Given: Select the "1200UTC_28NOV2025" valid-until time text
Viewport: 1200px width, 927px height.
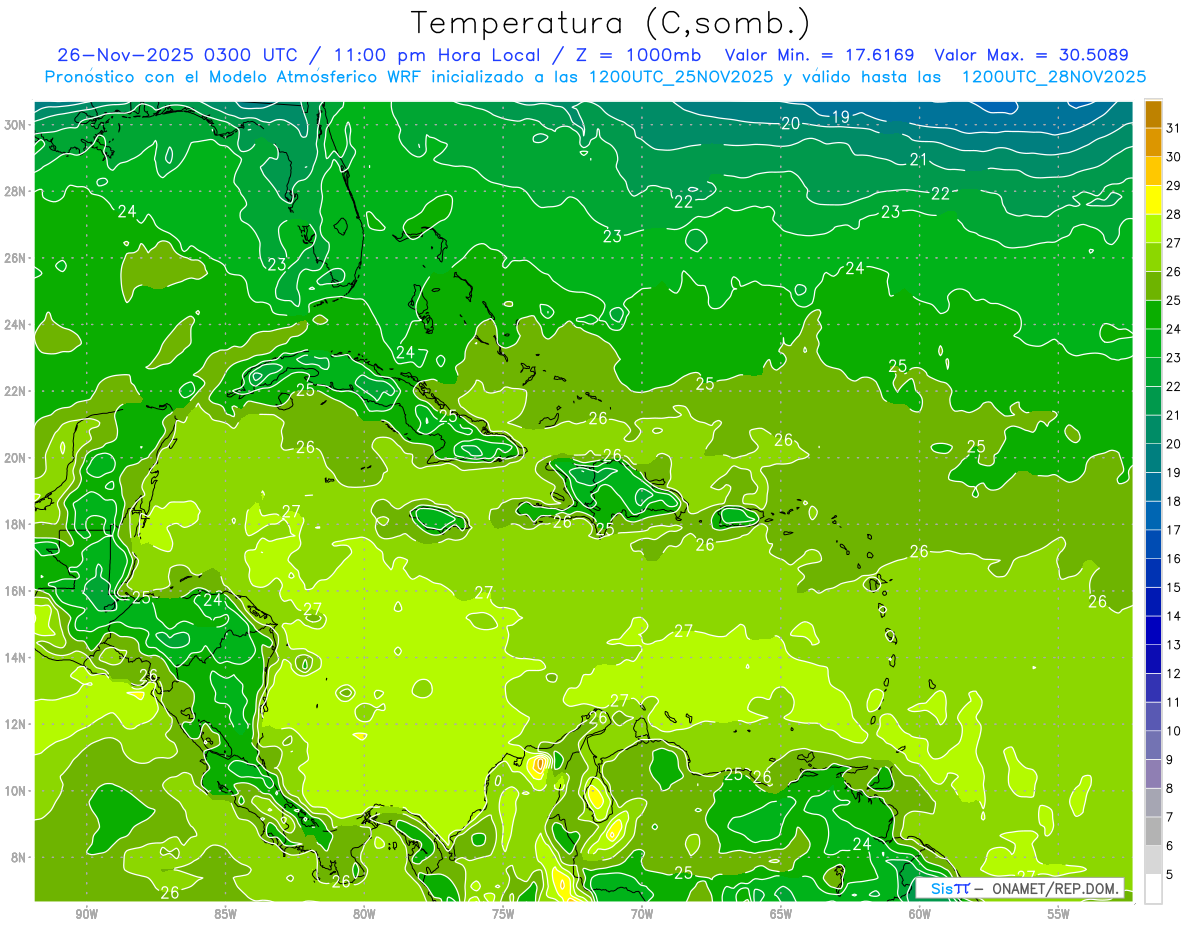Looking at the screenshot, I should 1053,77.
